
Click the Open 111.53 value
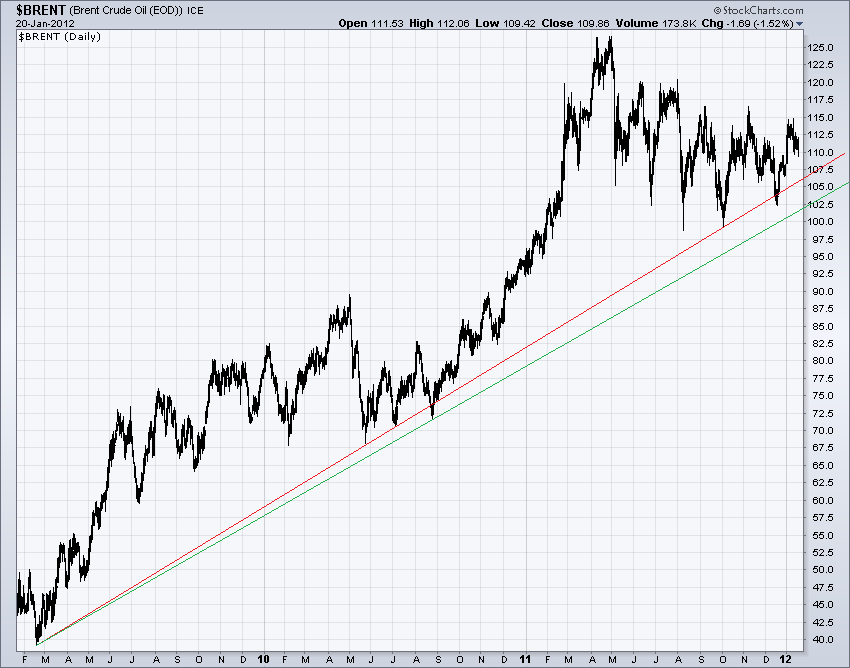371,23
